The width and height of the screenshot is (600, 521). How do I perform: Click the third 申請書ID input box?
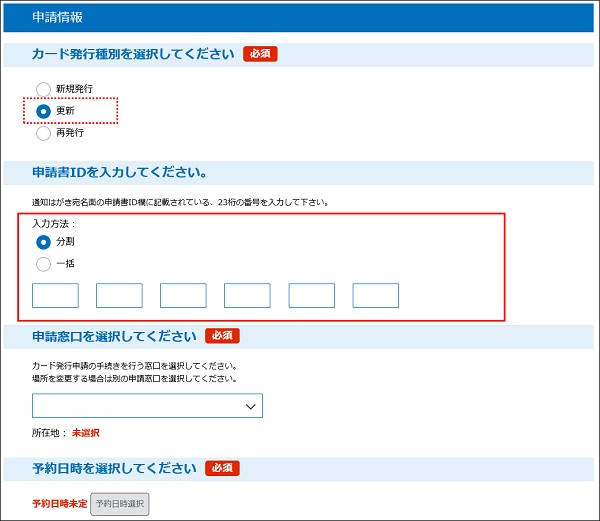click(183, 295)
